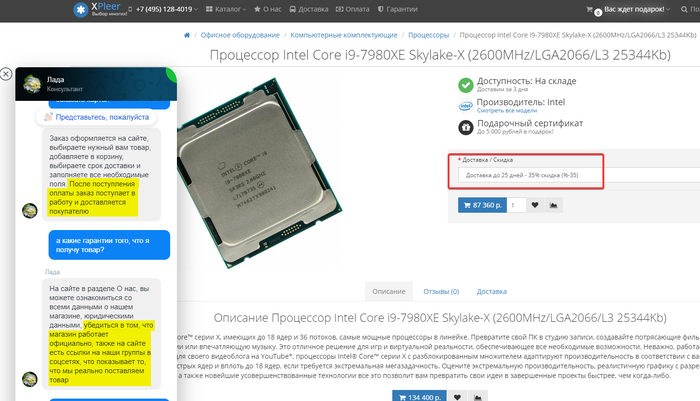Viewport: 700px width, 401px height.
Task: Click Смотреть все модели link
Action: click(507, 111)
